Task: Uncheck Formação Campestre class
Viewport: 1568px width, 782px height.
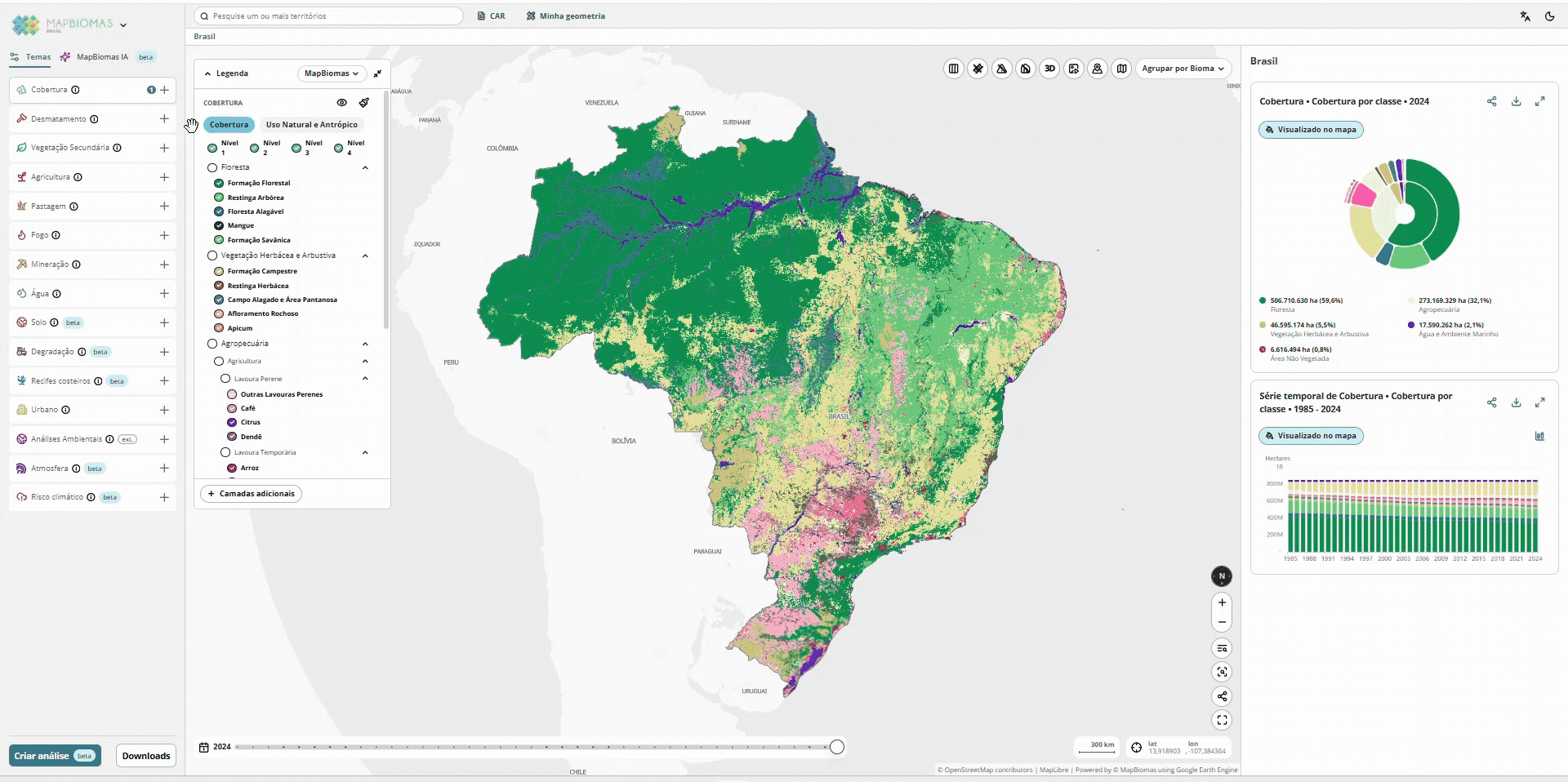Action: click(219, 271)
